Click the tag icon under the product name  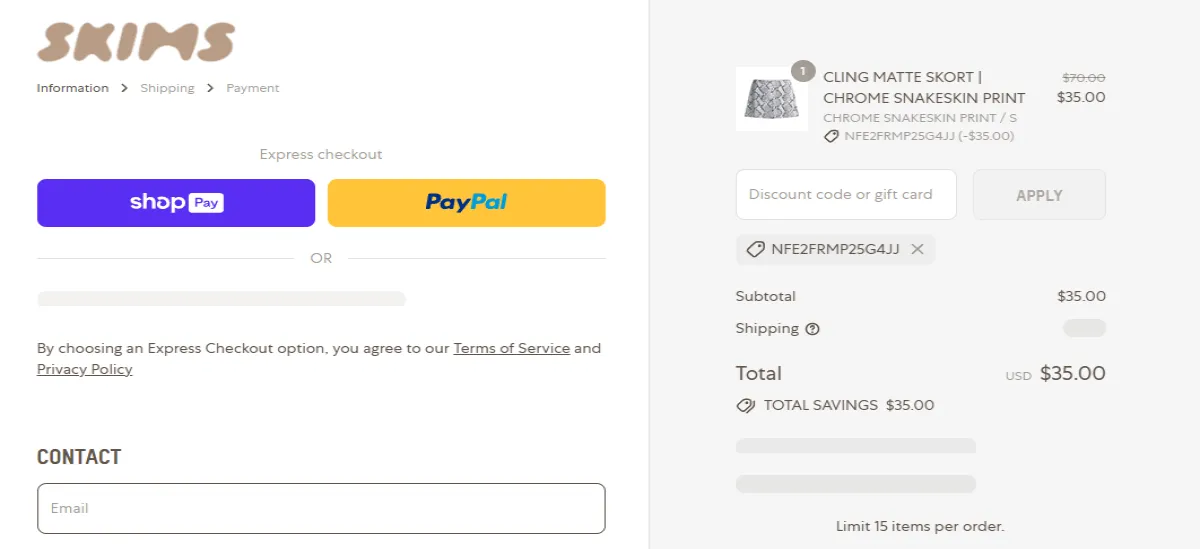(x=831, y=136)
